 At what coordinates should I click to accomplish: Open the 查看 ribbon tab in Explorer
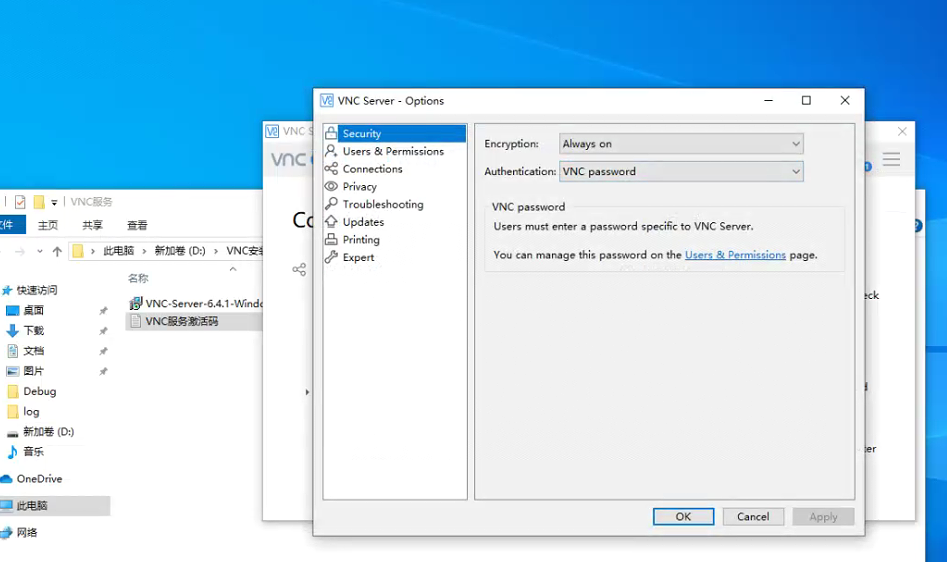coord(137,225)
